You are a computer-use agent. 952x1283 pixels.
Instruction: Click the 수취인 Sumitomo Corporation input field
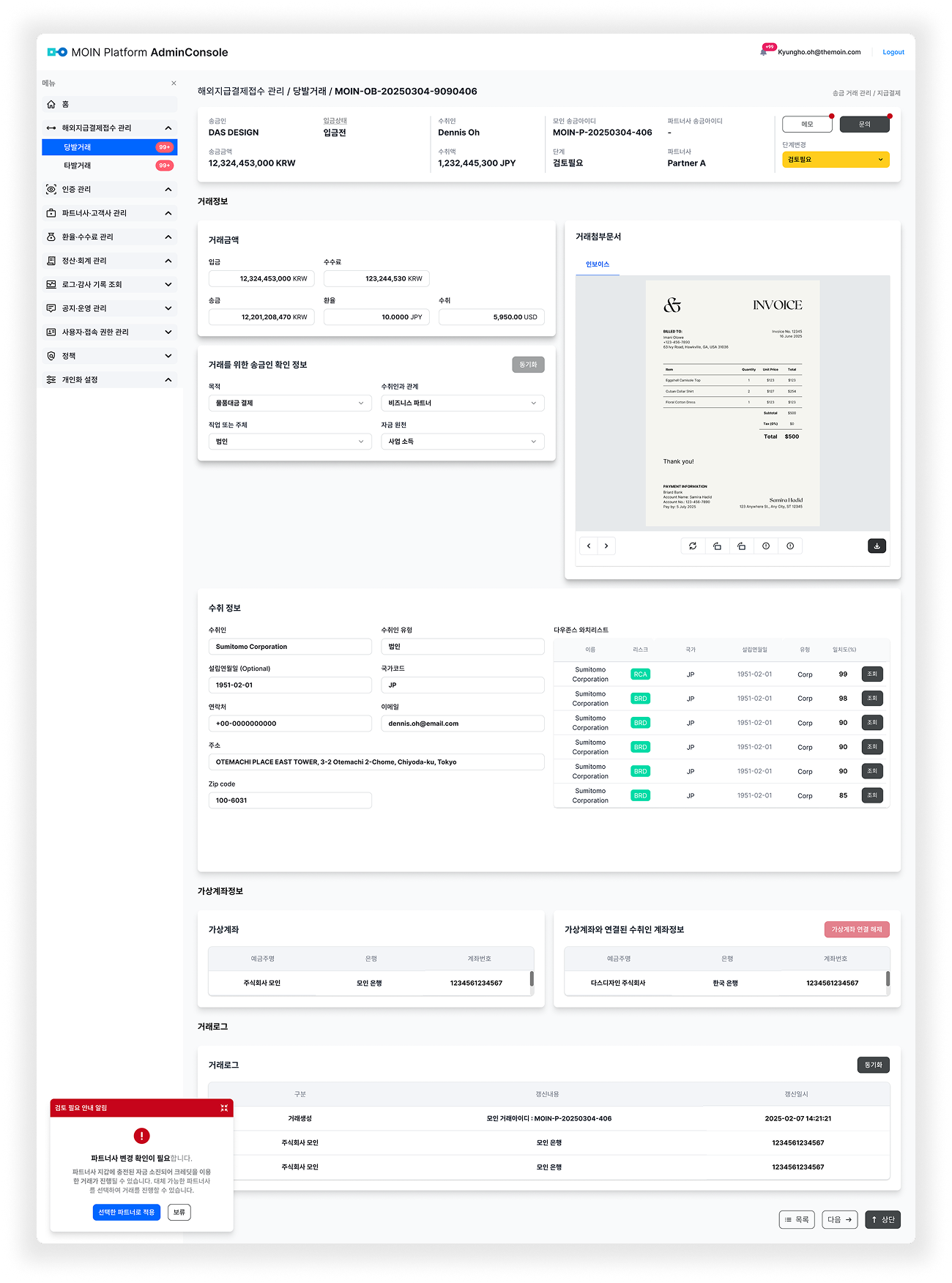click(290, 647)
